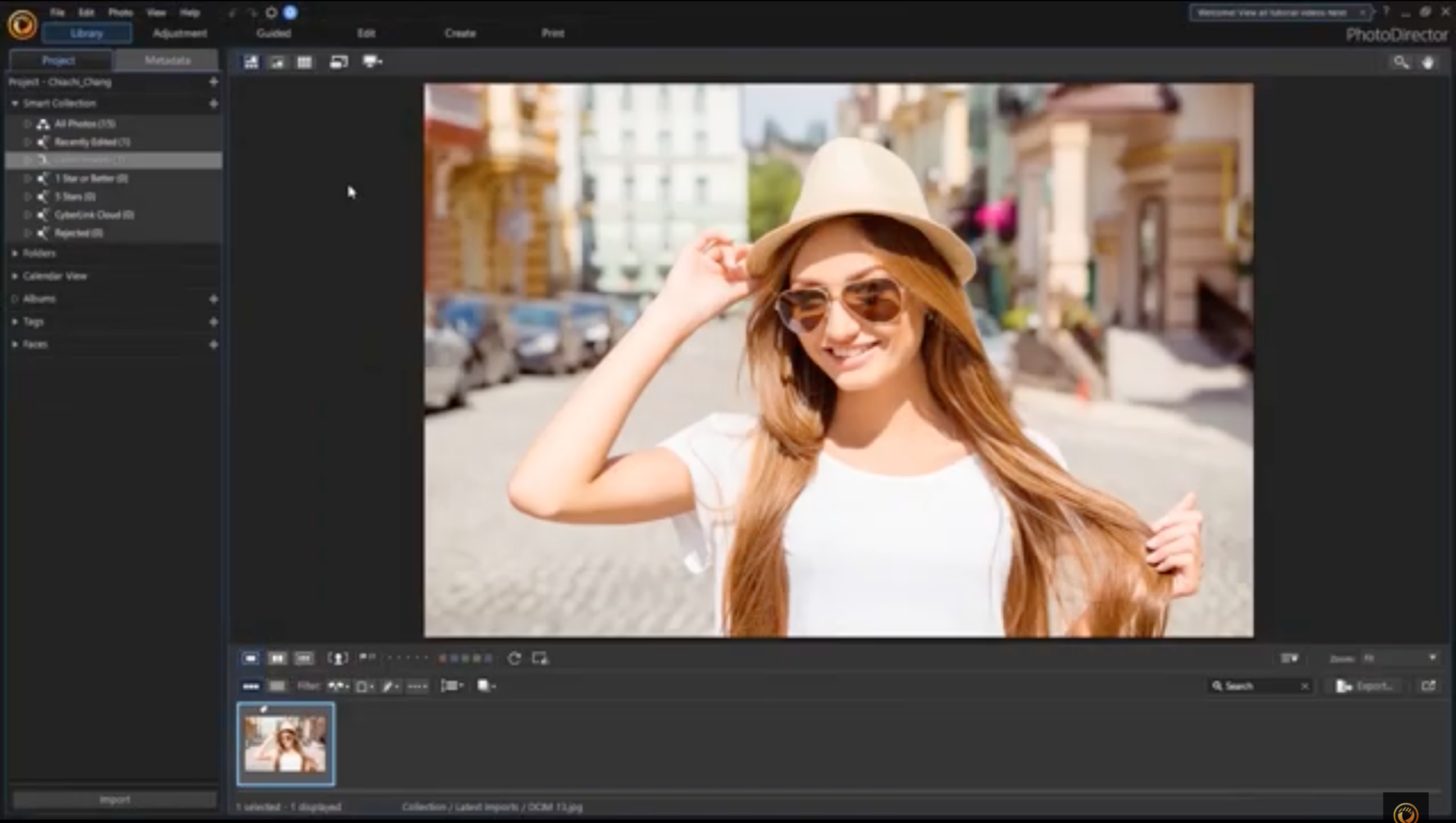The width and height of the screenshot is (1456, 823).
Task: Open the search magnifier icon top right
Action: (1401, 62)
